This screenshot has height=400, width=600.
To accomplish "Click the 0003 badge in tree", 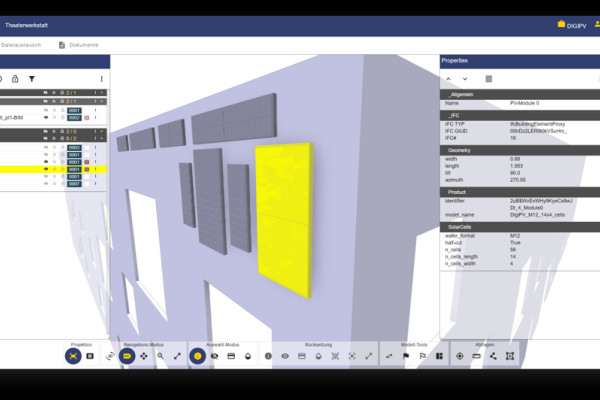I will 74,147.
